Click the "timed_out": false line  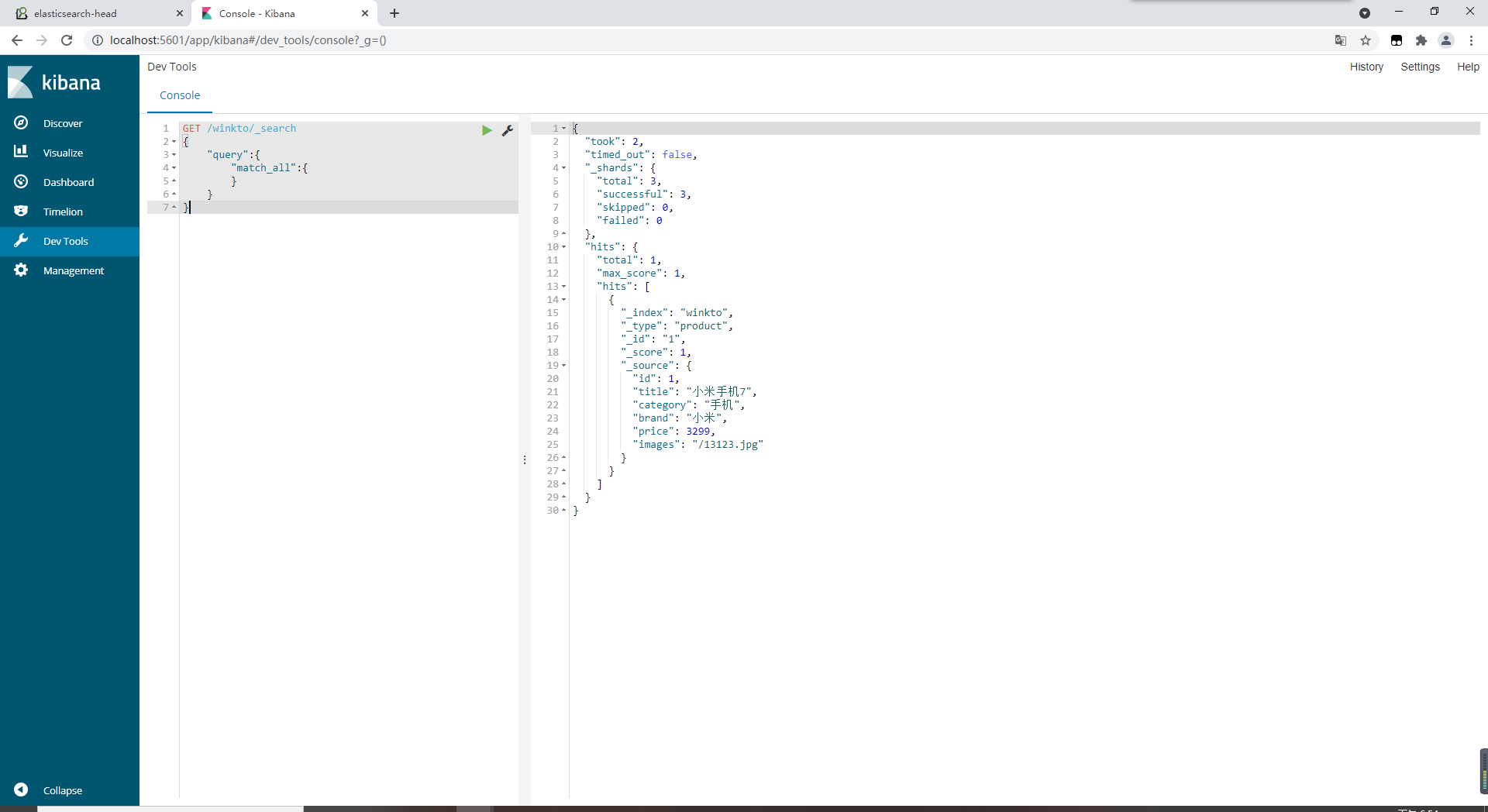click(x=641, y=155)
